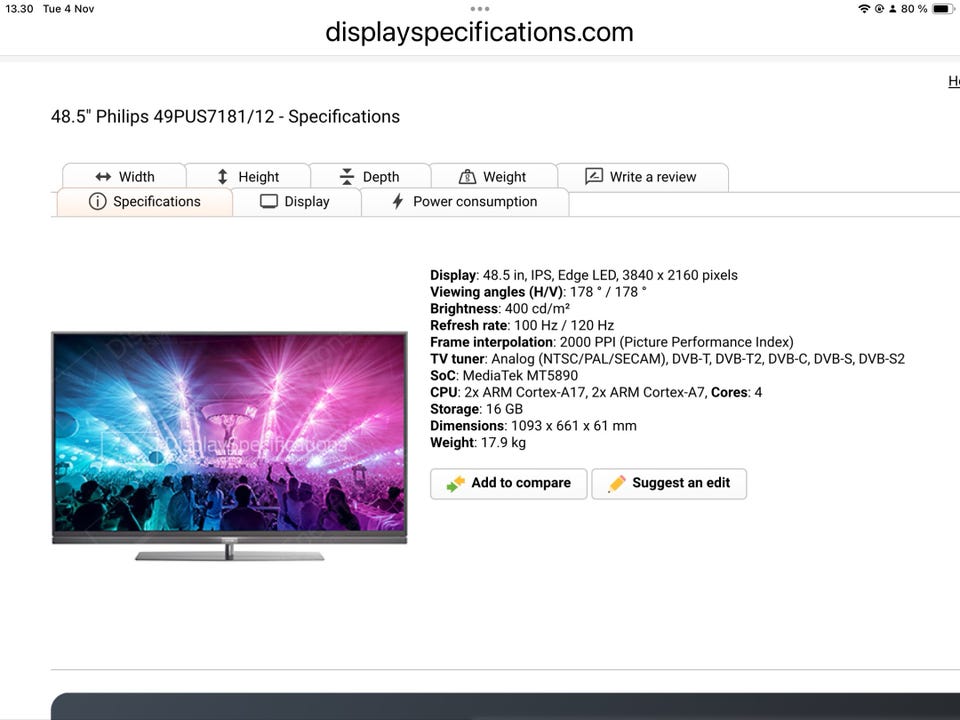Viewport: 960px width, 720px height.
Task: Open the Height tab
Action: tap(248, 176)
